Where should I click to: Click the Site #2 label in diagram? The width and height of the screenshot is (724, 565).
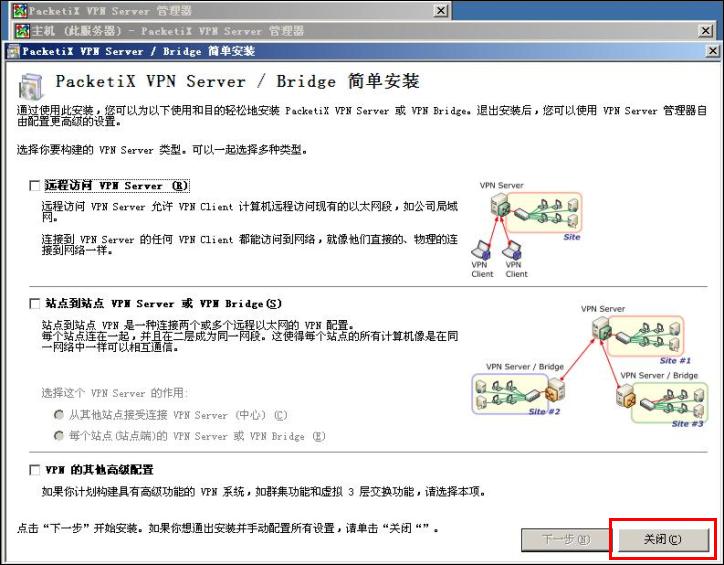544,411
